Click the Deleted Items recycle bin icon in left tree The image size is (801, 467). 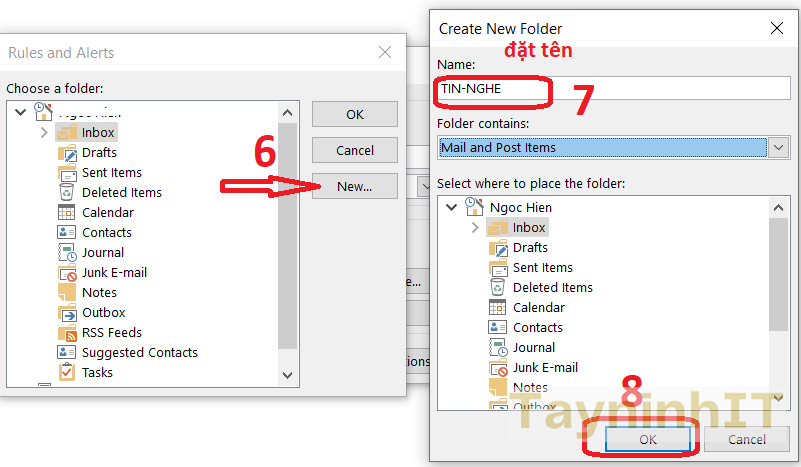67,193
